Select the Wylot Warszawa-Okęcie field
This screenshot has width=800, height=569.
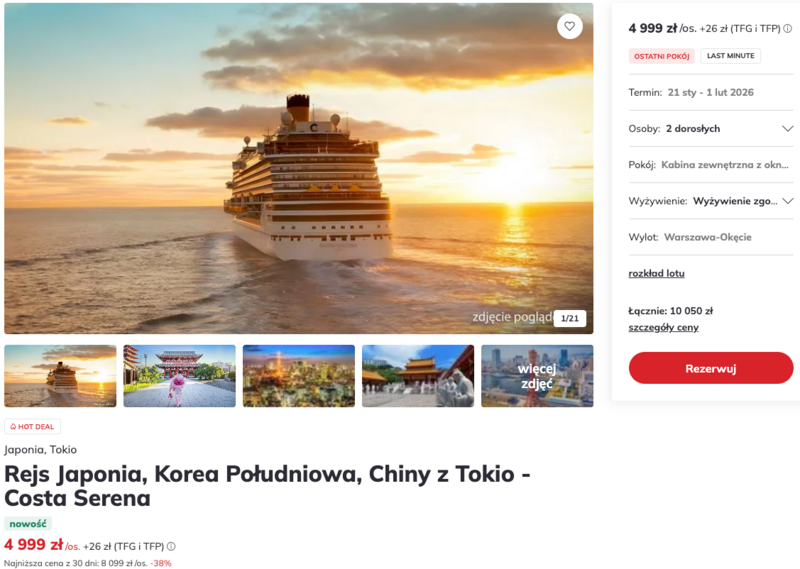pos(706,237)
